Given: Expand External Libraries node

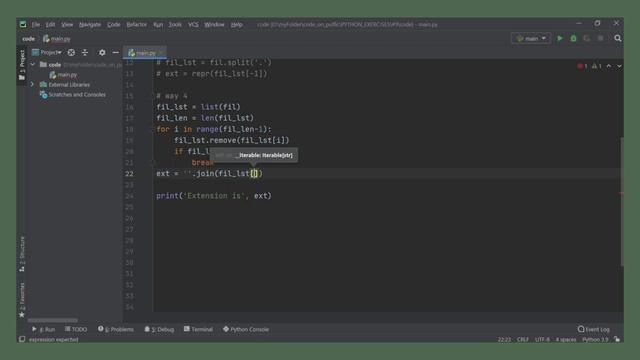Looking at the screenshot, I should (32, 84).
